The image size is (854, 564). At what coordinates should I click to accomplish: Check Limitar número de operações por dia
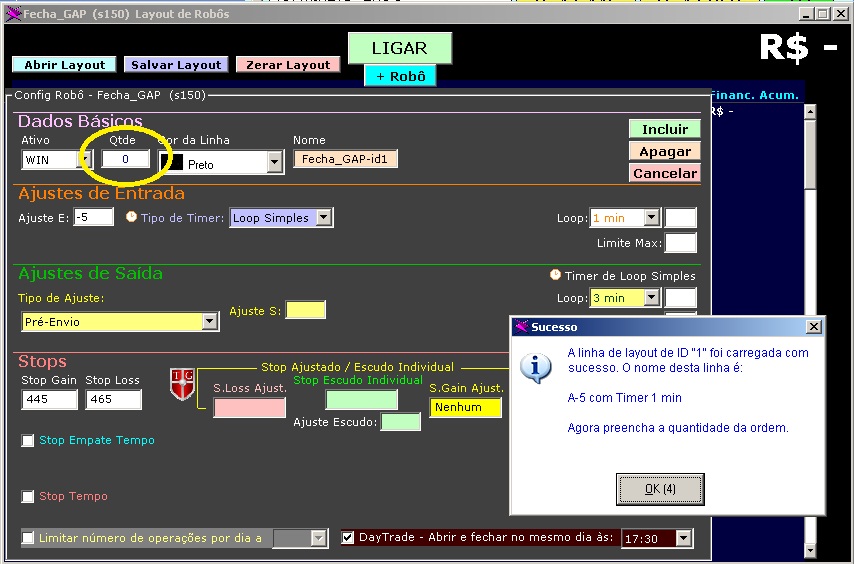(x=28, y=538)
